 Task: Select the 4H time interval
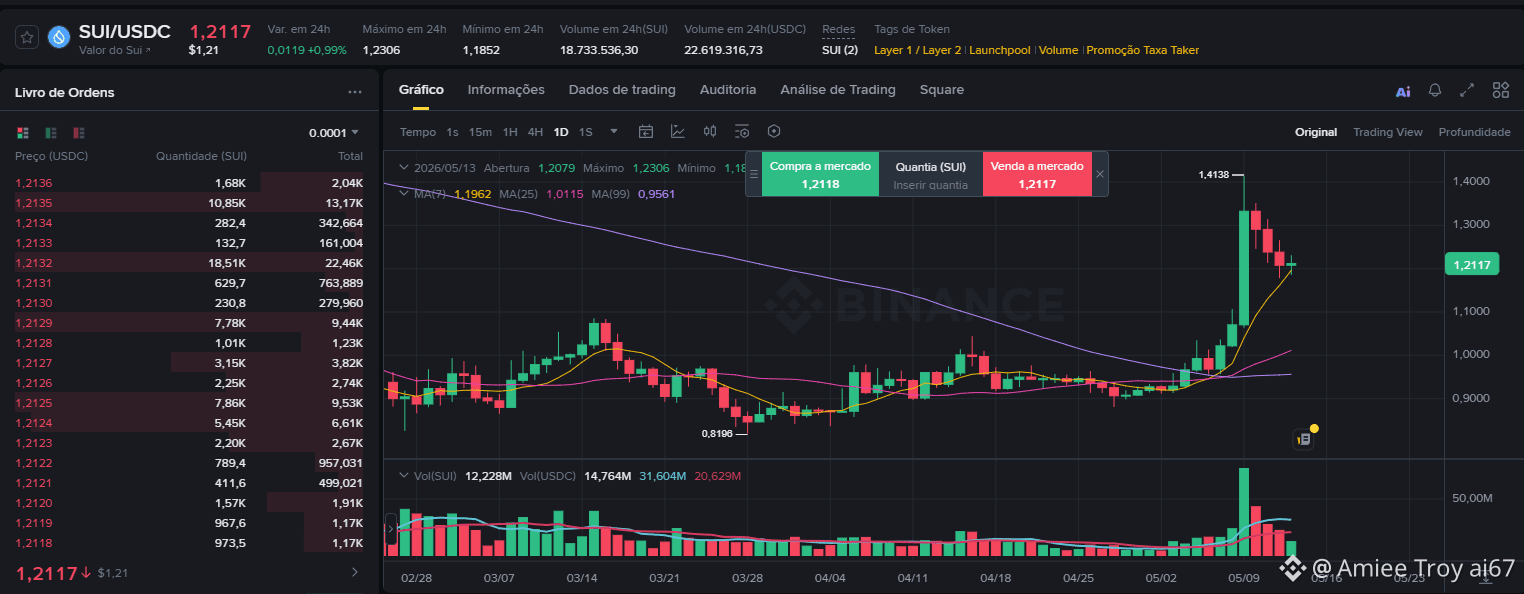535,132
